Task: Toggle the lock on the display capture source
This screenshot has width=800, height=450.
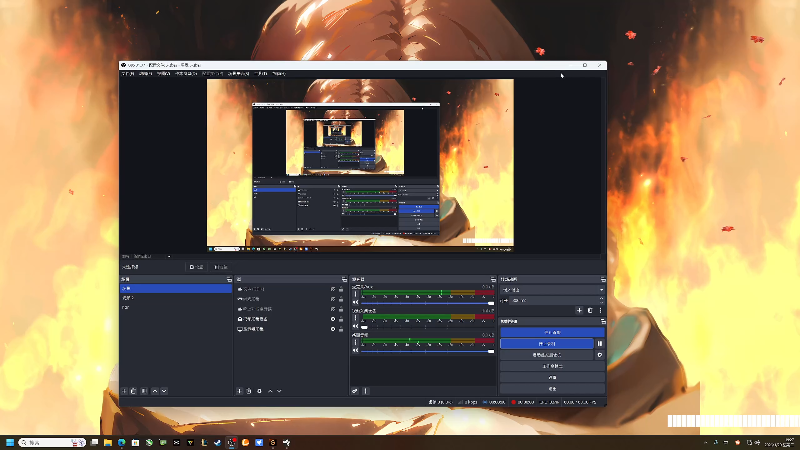Action: point(341,329)
